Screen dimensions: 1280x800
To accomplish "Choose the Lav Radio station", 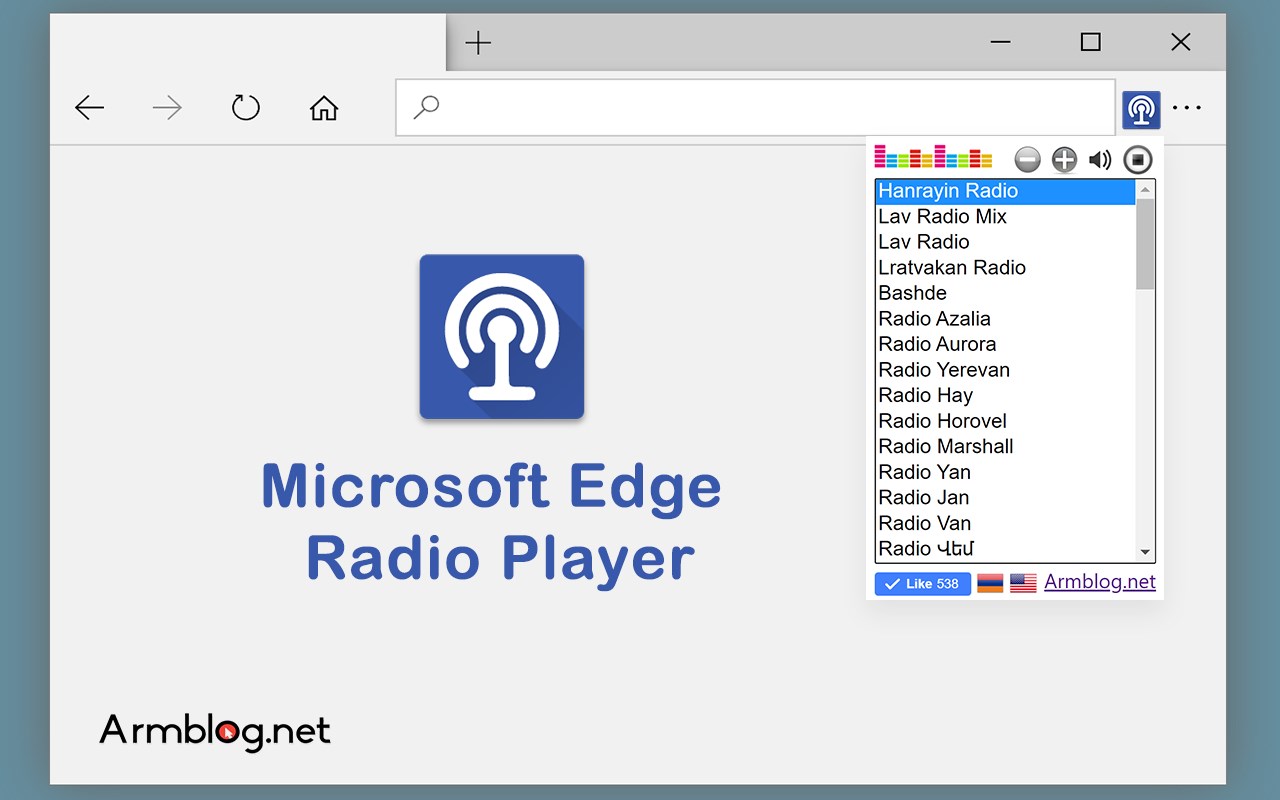I will [1005, 242].
